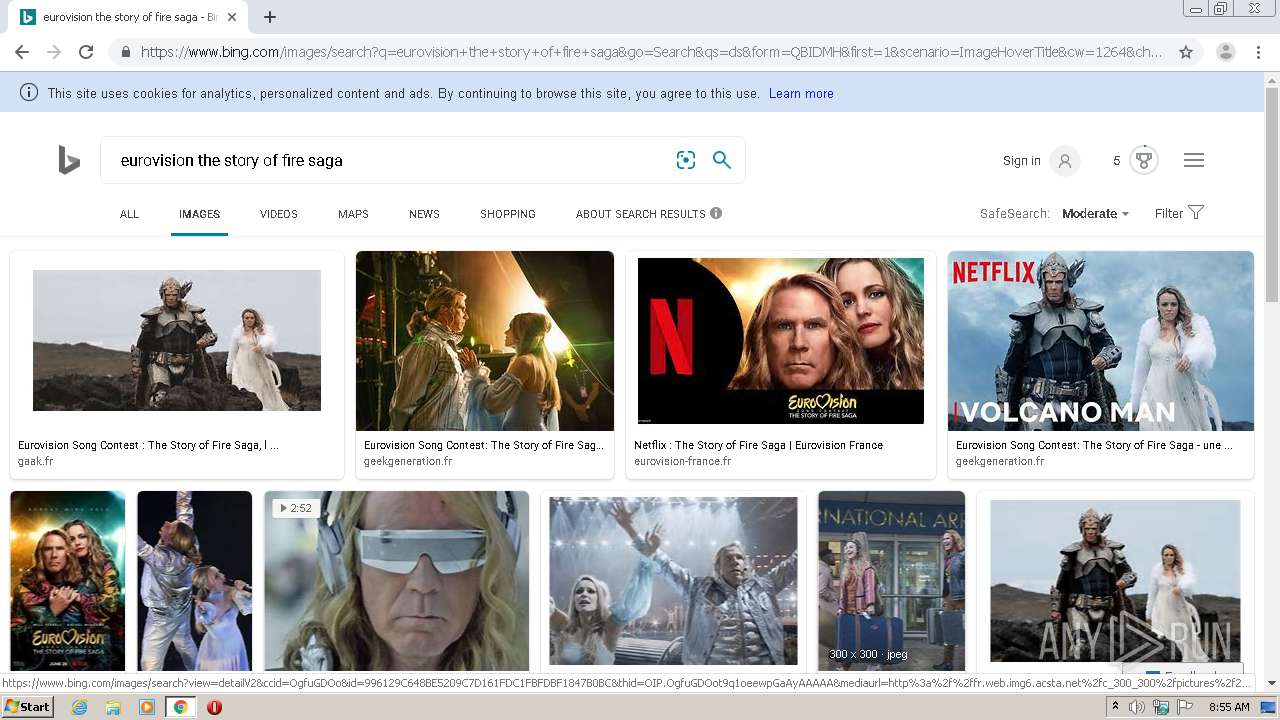Open gaak.fr source link
Screen dimensions: 1280x720
(x=36, y=461)
